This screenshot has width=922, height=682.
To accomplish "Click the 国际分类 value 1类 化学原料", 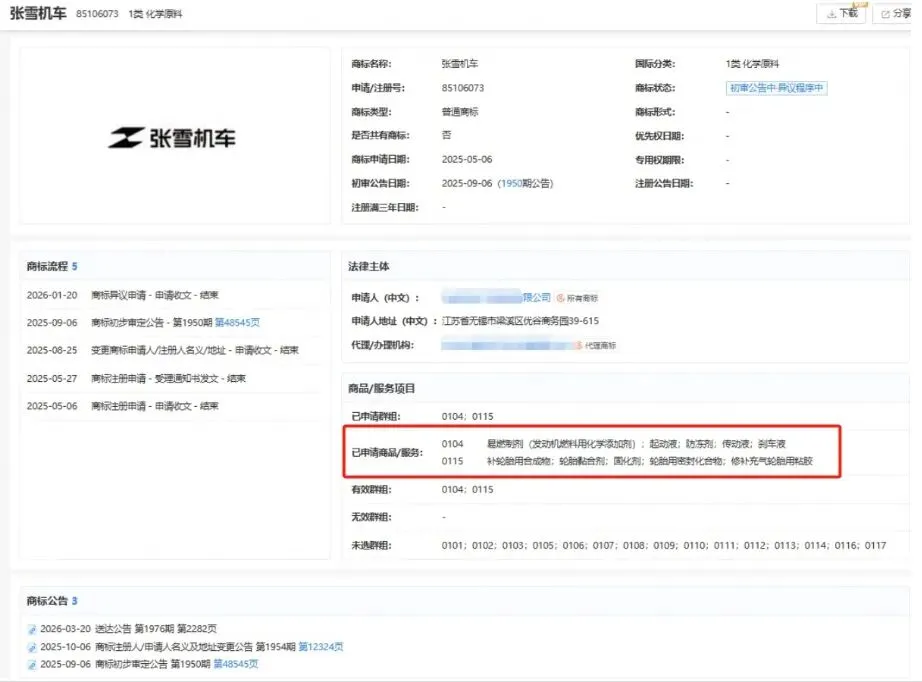I will 752,63.
